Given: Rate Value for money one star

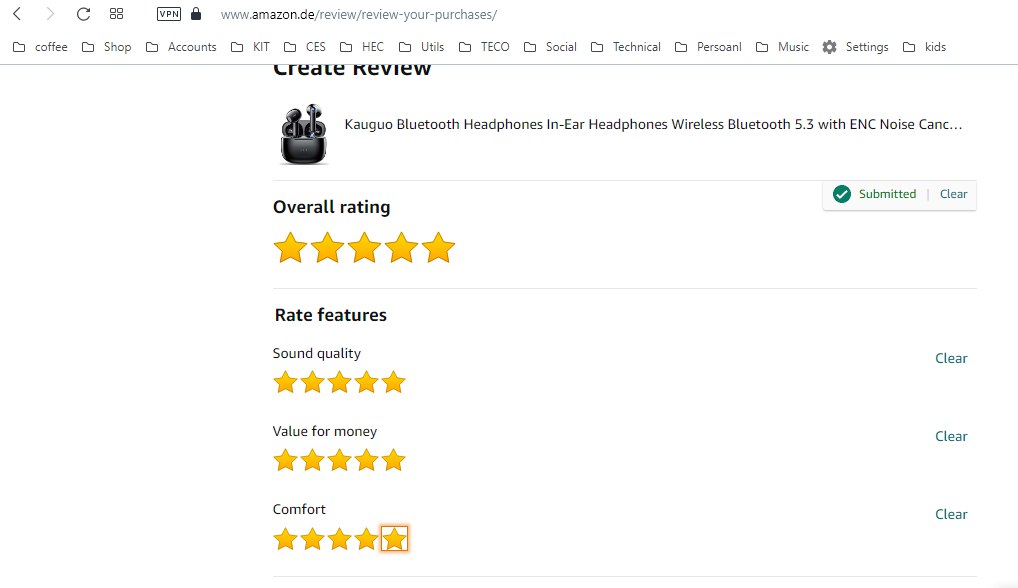Looking at the screenshot, I should 285,460.
